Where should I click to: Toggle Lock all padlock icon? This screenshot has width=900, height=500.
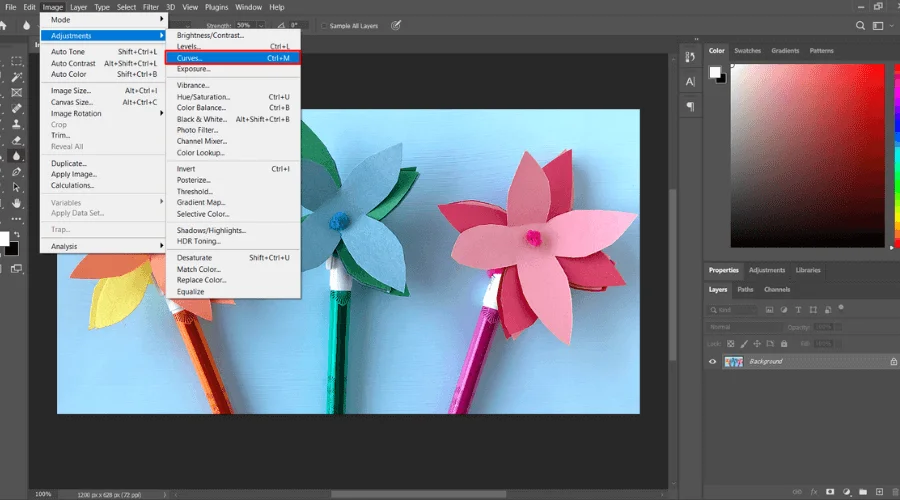784,344
